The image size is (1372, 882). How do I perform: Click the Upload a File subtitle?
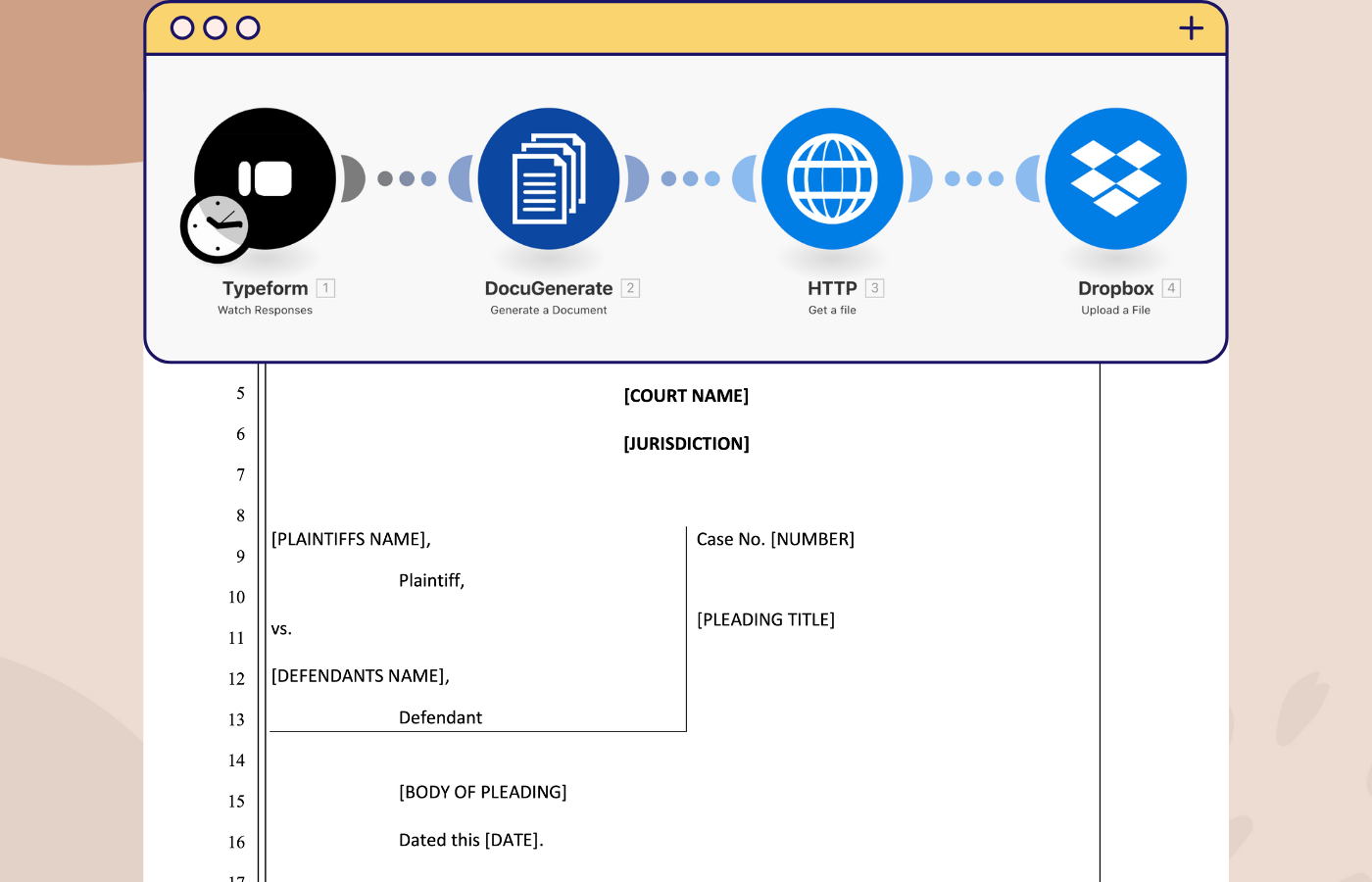coord(1116,310)
